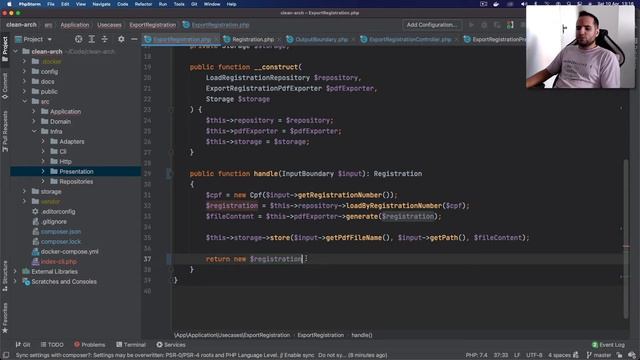This screenshot has height=360, width=640.
Task: Expand the Adapters folder
Action: tap(43, 142)
